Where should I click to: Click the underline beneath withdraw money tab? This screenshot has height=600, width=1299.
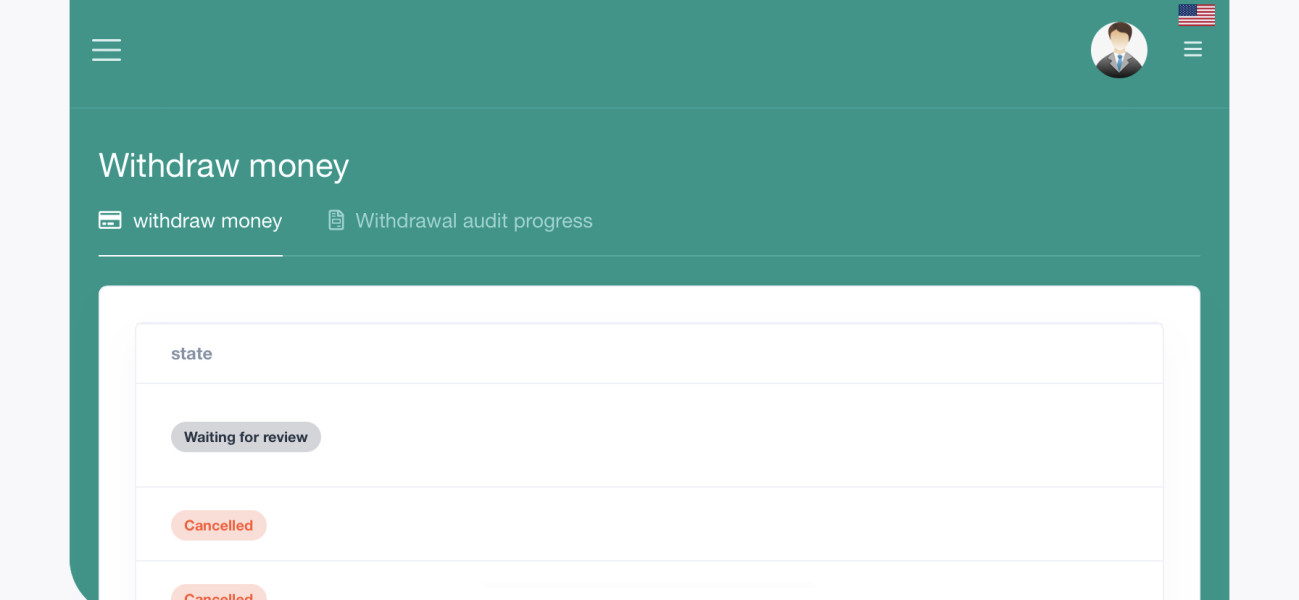(x=190, y=256)
